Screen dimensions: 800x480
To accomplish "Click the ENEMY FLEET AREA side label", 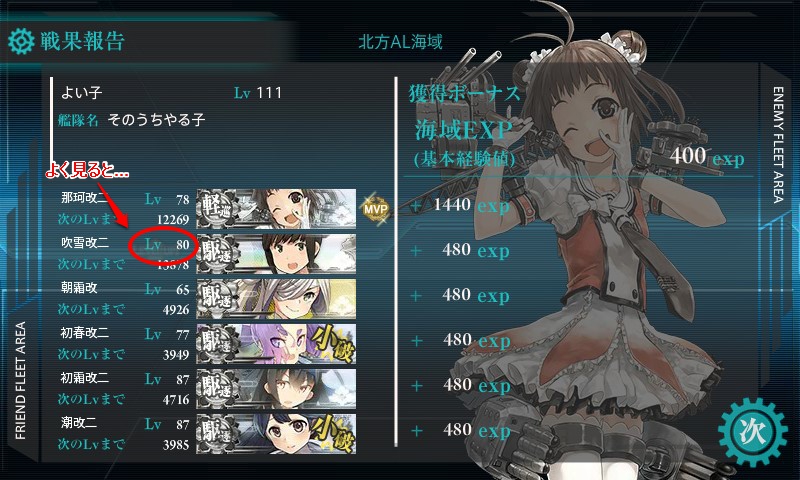I will (x=778, y=145).
